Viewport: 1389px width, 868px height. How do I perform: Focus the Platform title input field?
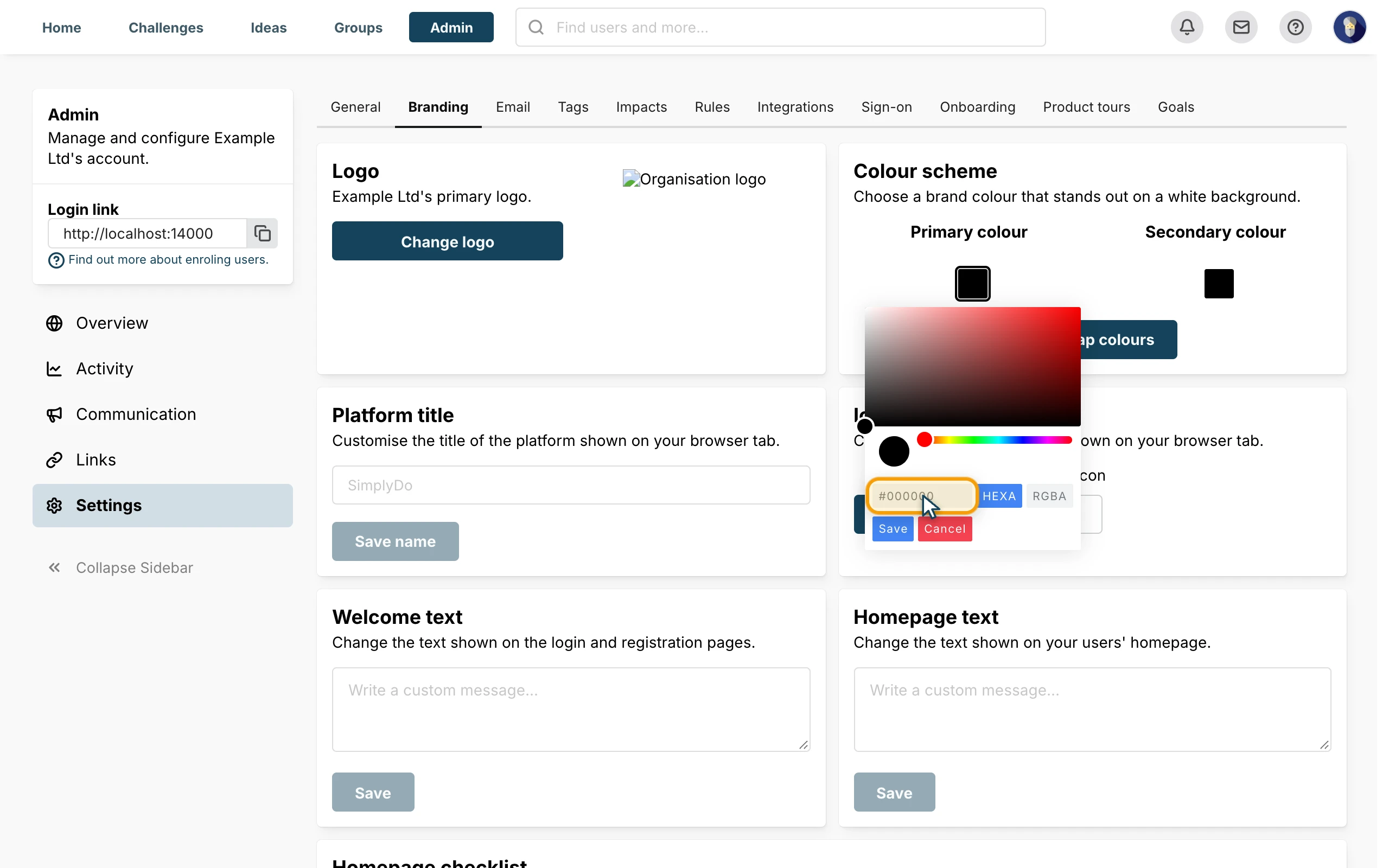(571, 485)
